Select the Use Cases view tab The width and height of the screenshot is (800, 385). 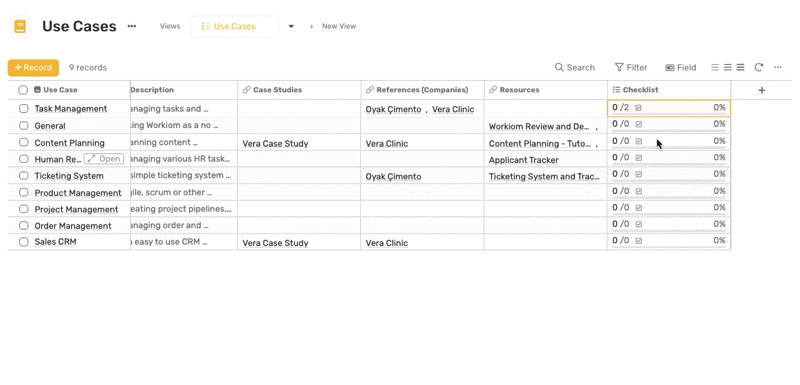[x=235, y=27]
